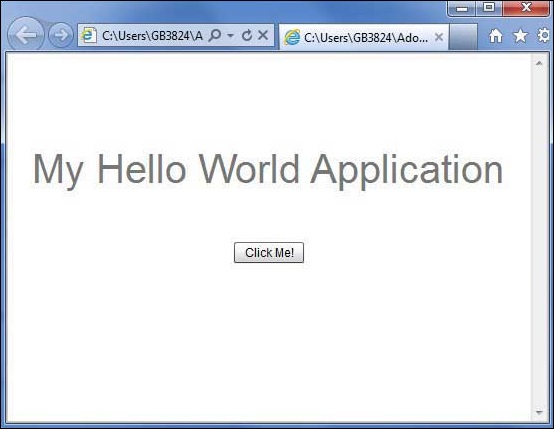Click the Forward navigation arrow
Viewport: 554px width, 429px height.
pyautogui.click(x=60, y=35)
